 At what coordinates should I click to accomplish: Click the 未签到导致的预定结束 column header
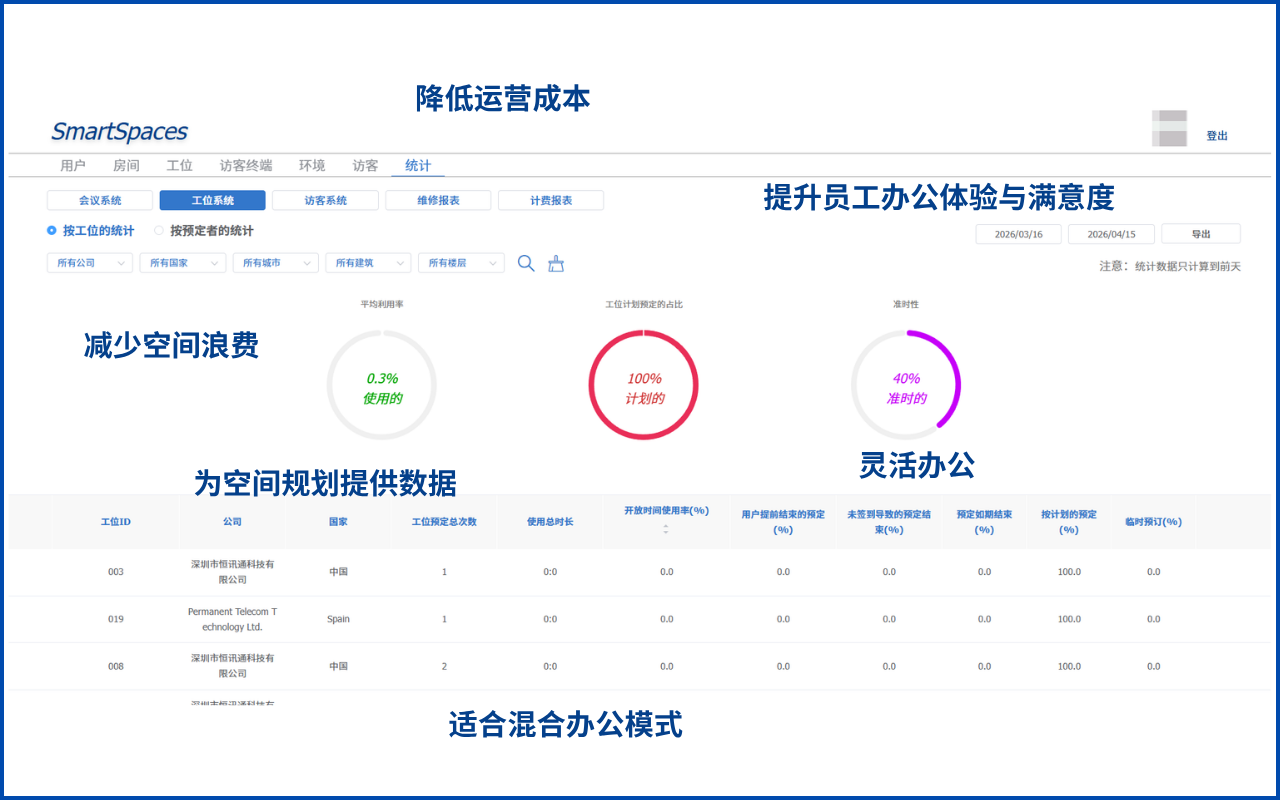(x=889, y=522)
